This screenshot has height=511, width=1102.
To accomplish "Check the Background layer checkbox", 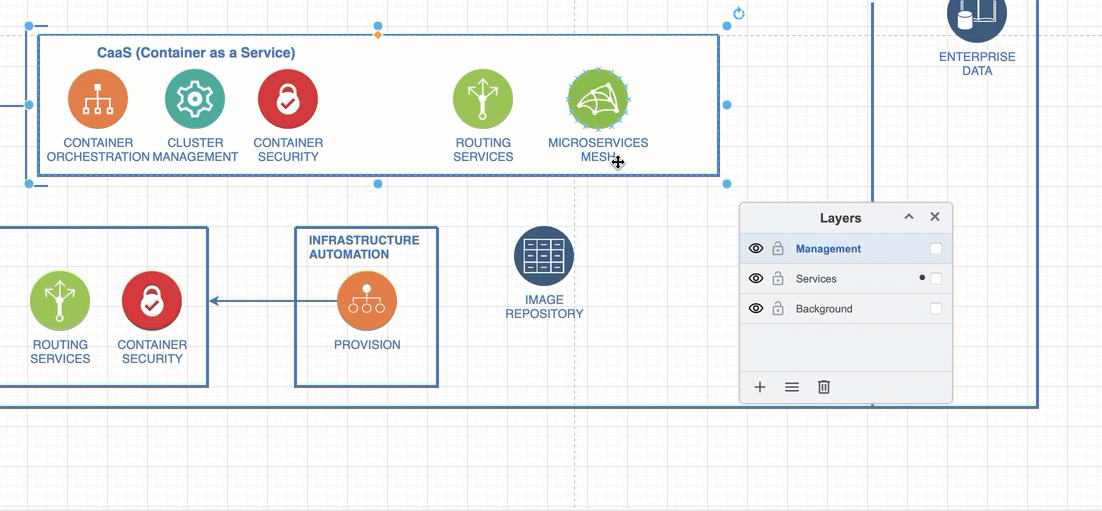I will 936,309.
